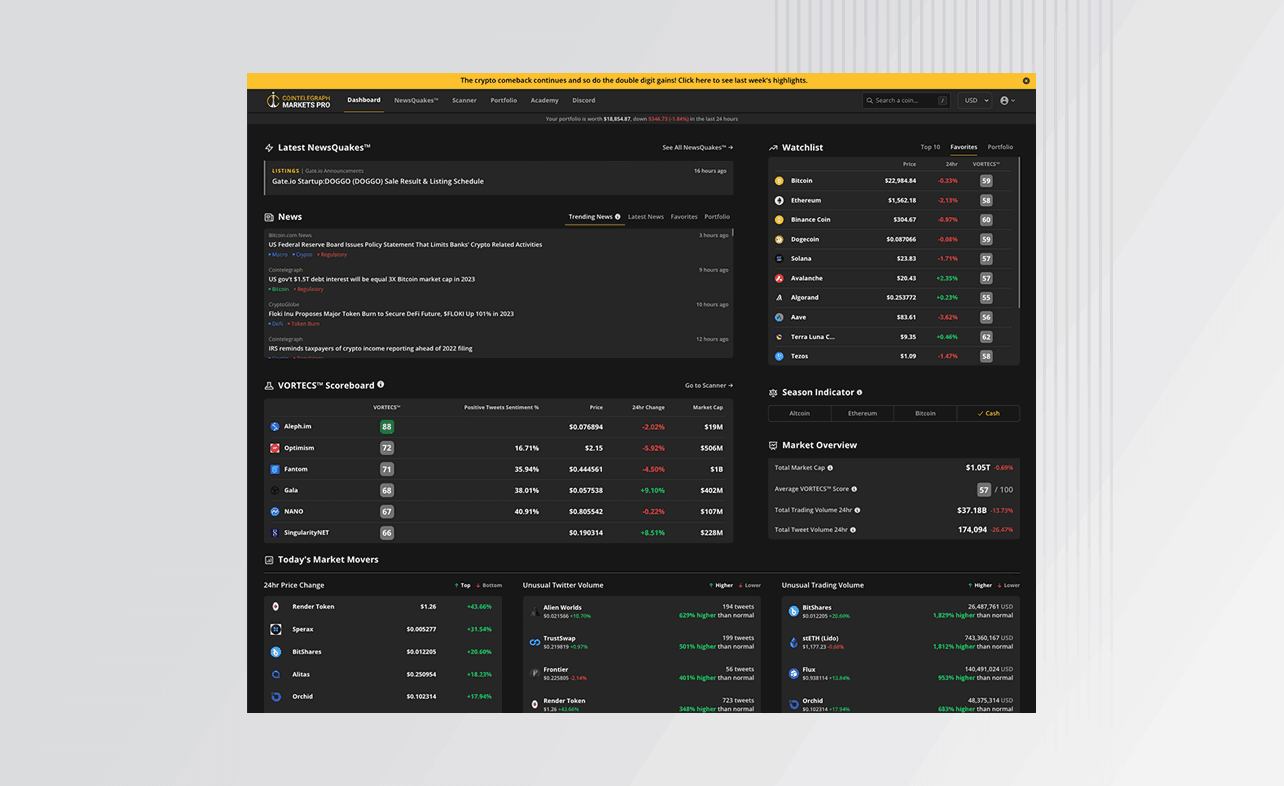This screenshot has width=1284, height=786.
Task: Open the Binance Coin icon in Watchlist
Action: tap(779, 220)
